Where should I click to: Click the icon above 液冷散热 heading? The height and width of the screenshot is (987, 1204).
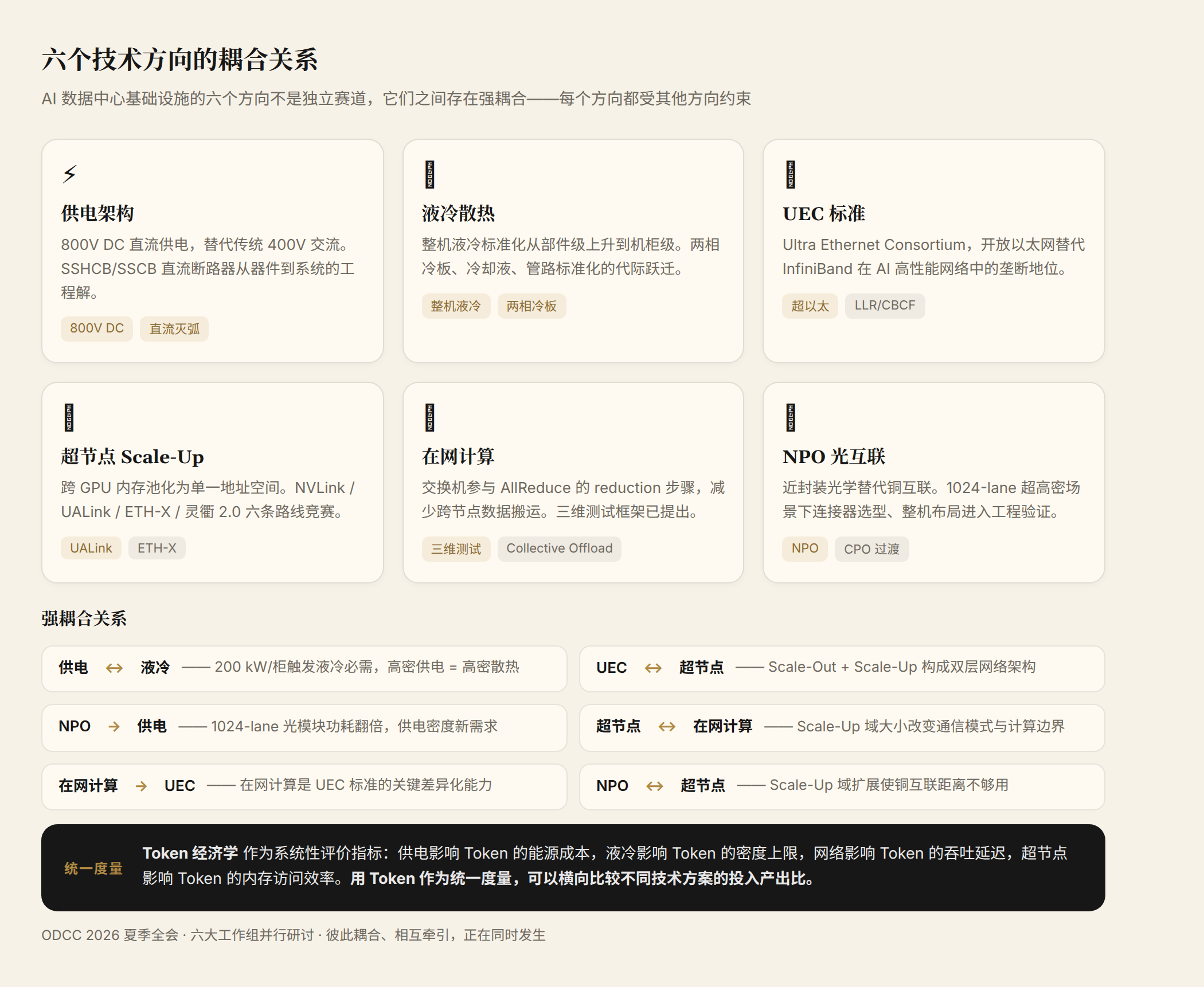[429, 175]
